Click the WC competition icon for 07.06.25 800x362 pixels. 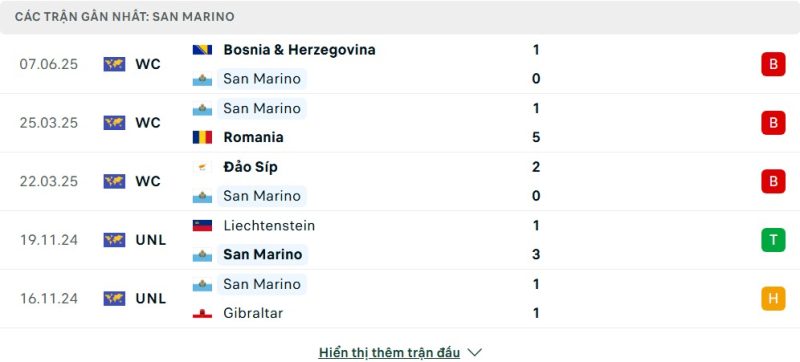click(x=114, y=64)
